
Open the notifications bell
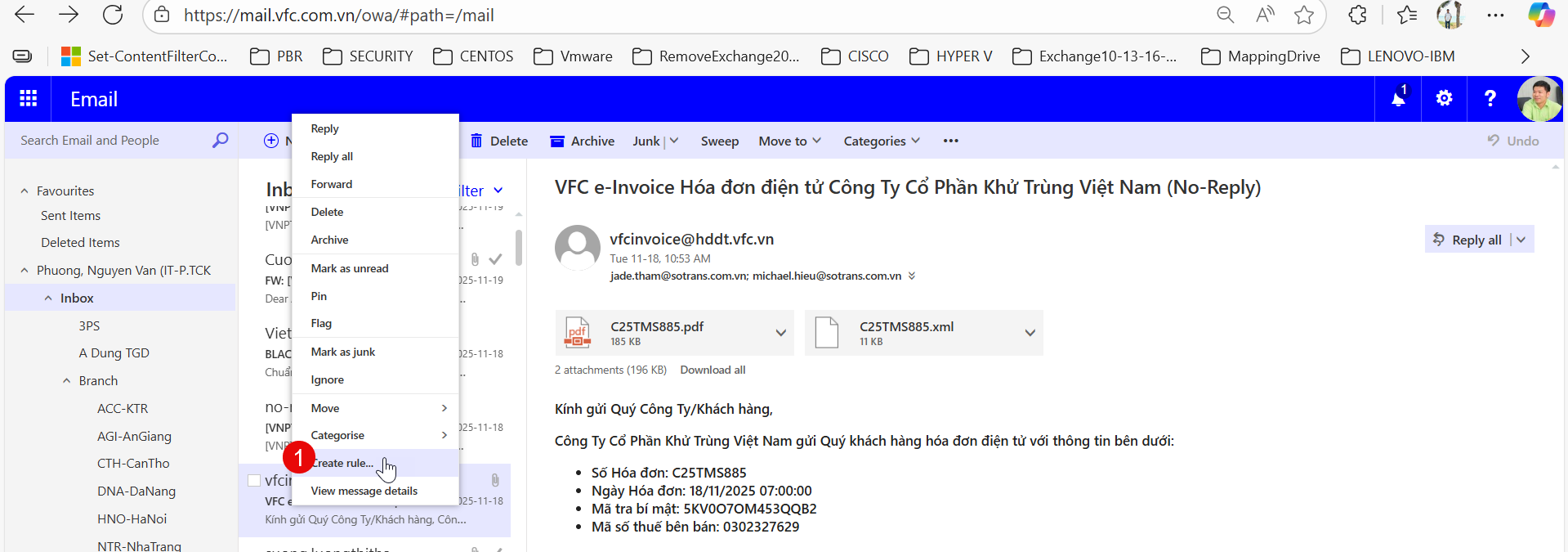tap(1398, 99)
